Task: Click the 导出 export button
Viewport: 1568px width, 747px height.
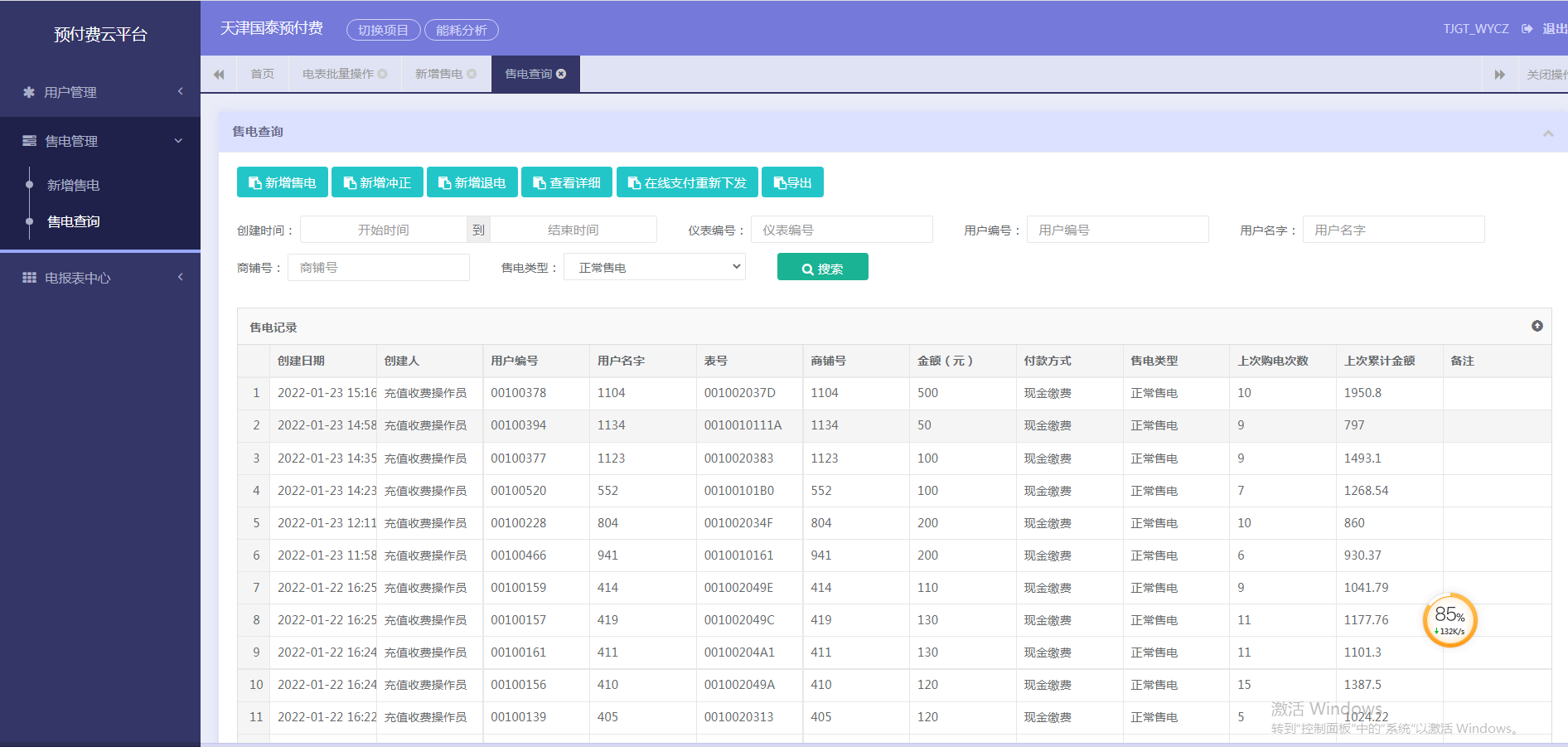Action: pyautogui.click(x=792, y=182)
